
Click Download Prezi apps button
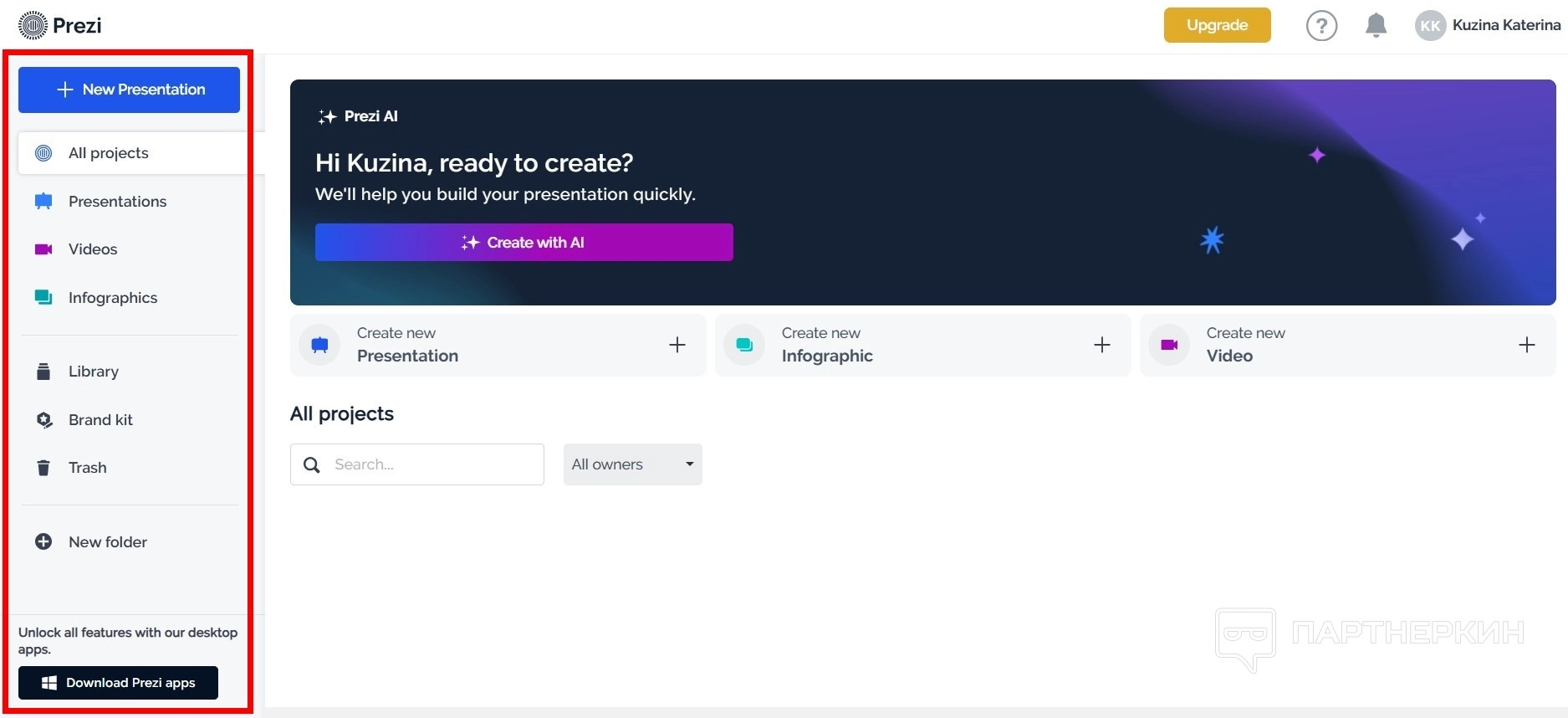118,683
